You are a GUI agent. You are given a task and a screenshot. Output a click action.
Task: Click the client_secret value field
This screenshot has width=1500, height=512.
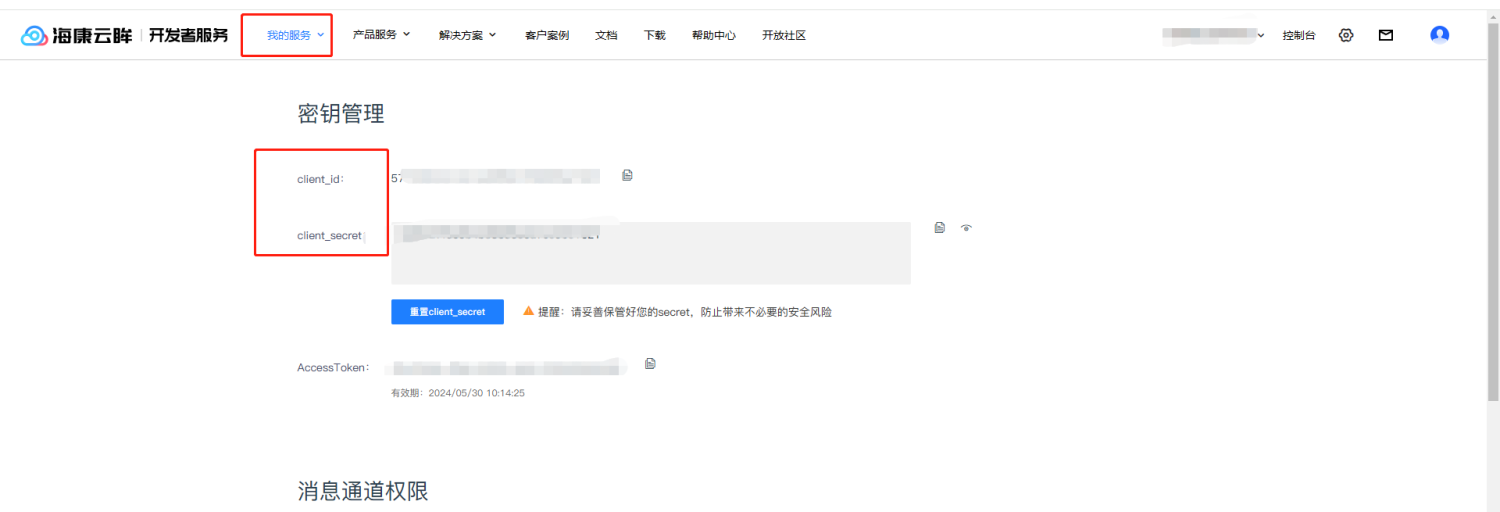650,253
